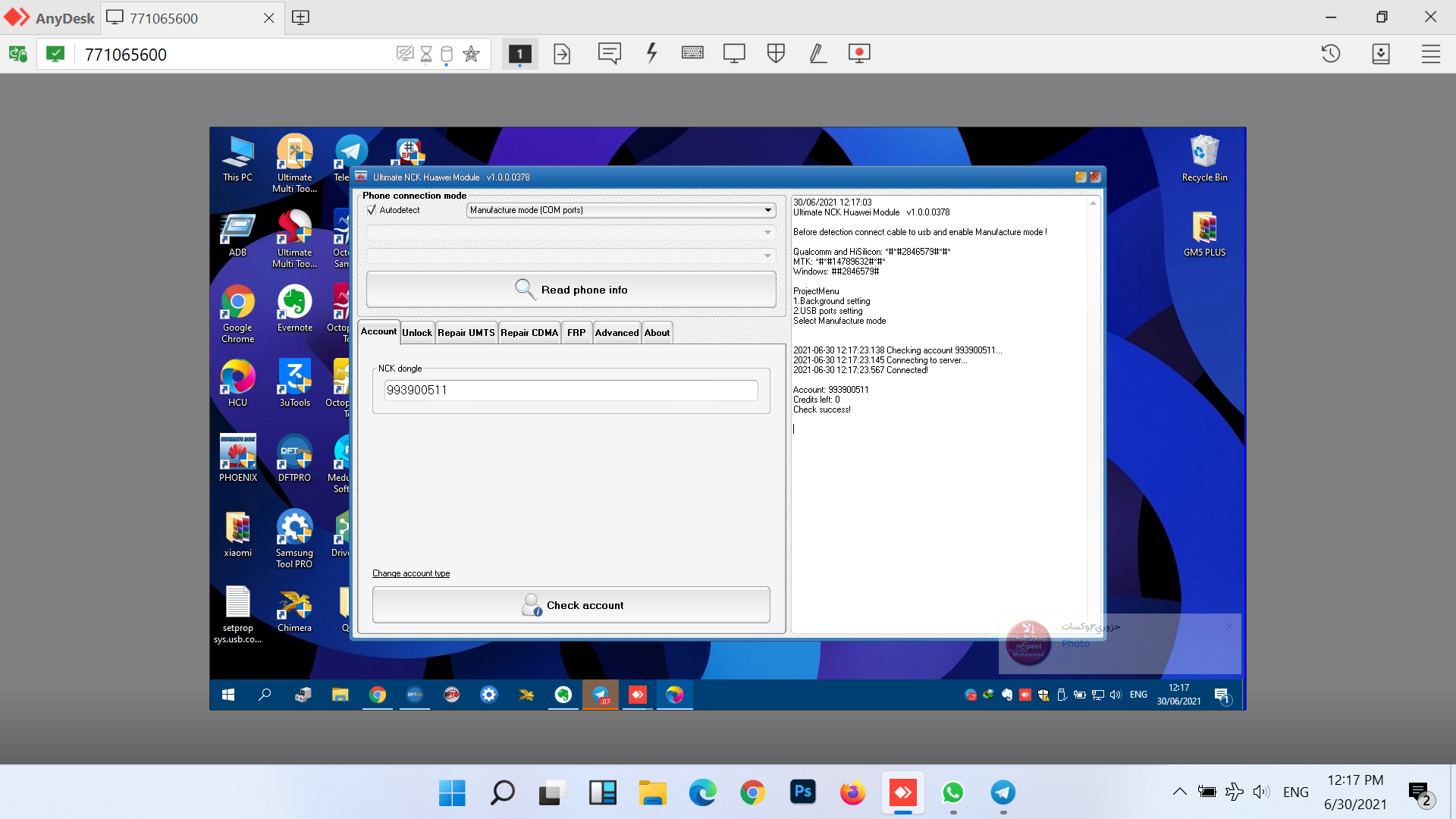This screenshot has height=819, width=1456.
Task: Open remote taskbar File Explorer
Action: [340, 695]
